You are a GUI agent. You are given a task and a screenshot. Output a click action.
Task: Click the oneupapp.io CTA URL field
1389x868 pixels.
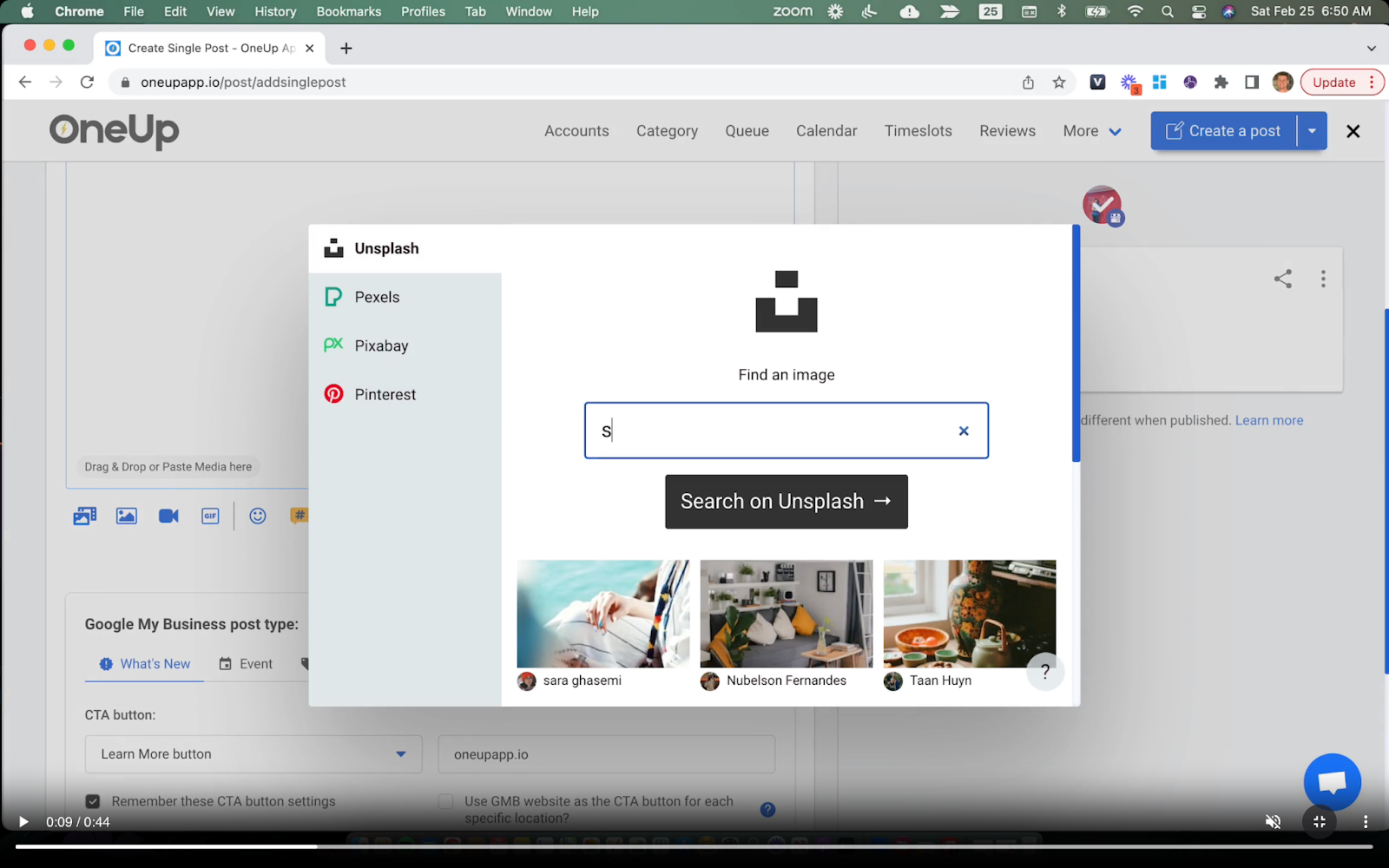point(607,754)
